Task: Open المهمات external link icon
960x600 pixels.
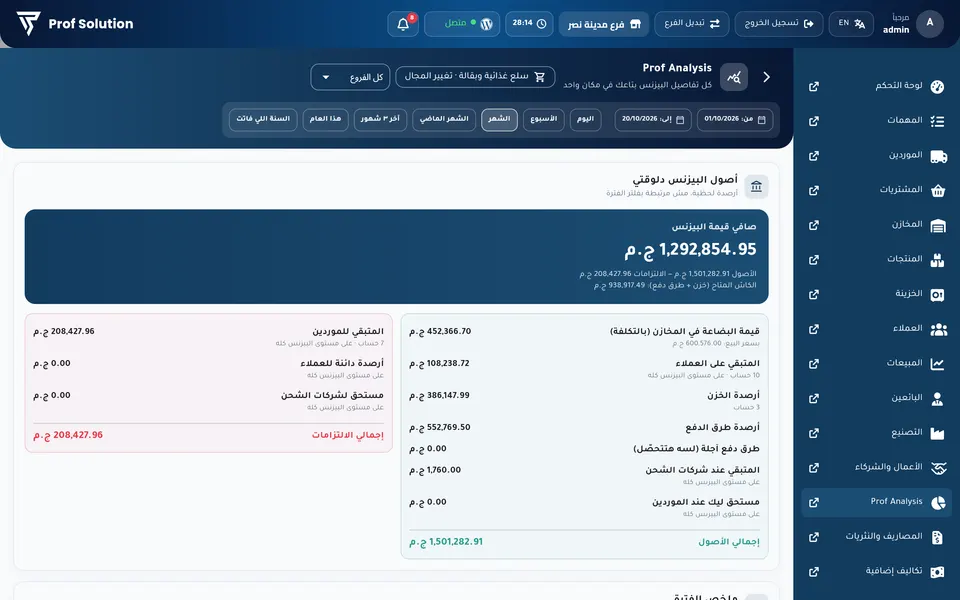Action: pyautogui.click(x=814, y=121)
